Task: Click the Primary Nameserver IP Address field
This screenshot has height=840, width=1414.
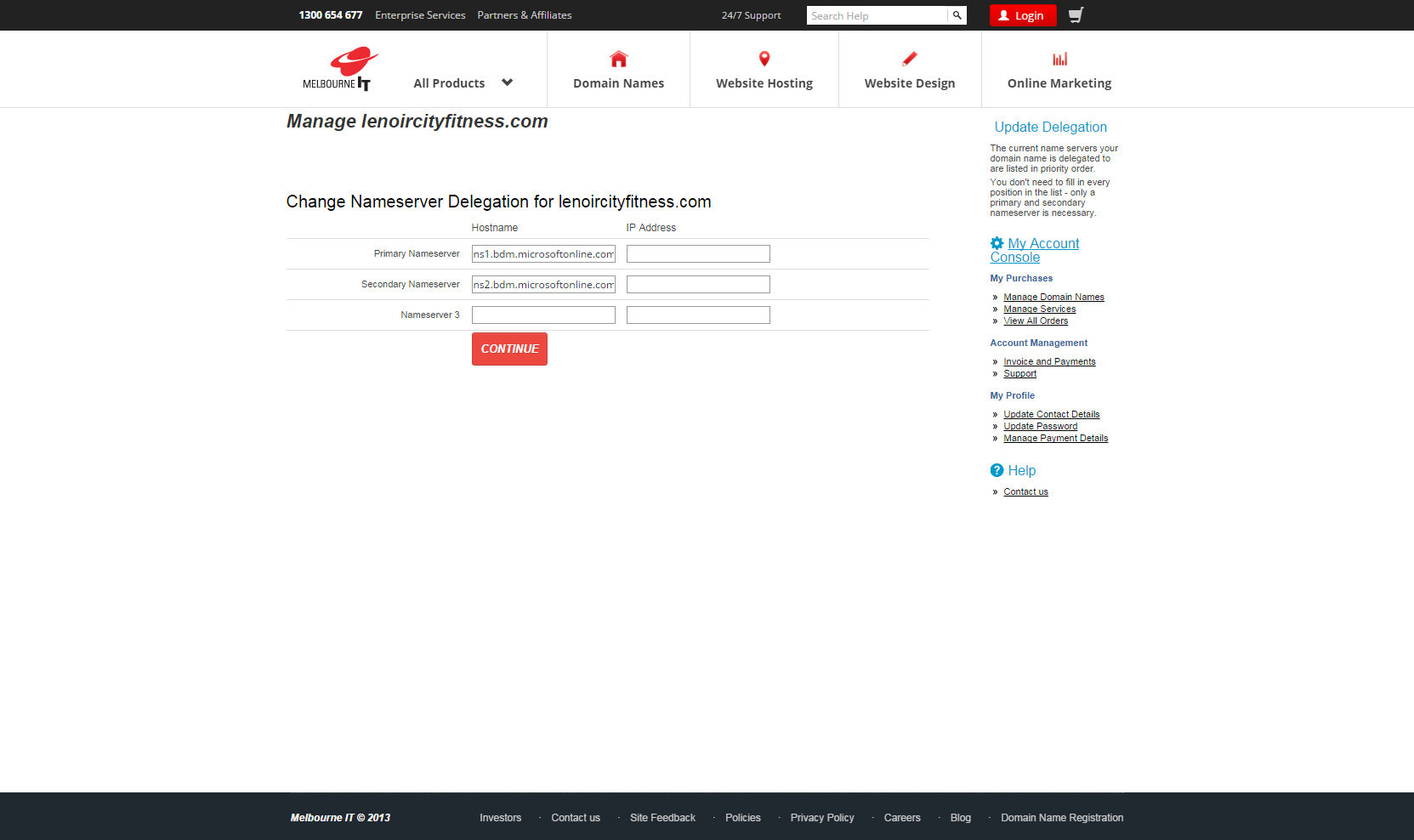Action: coord(698,254)
